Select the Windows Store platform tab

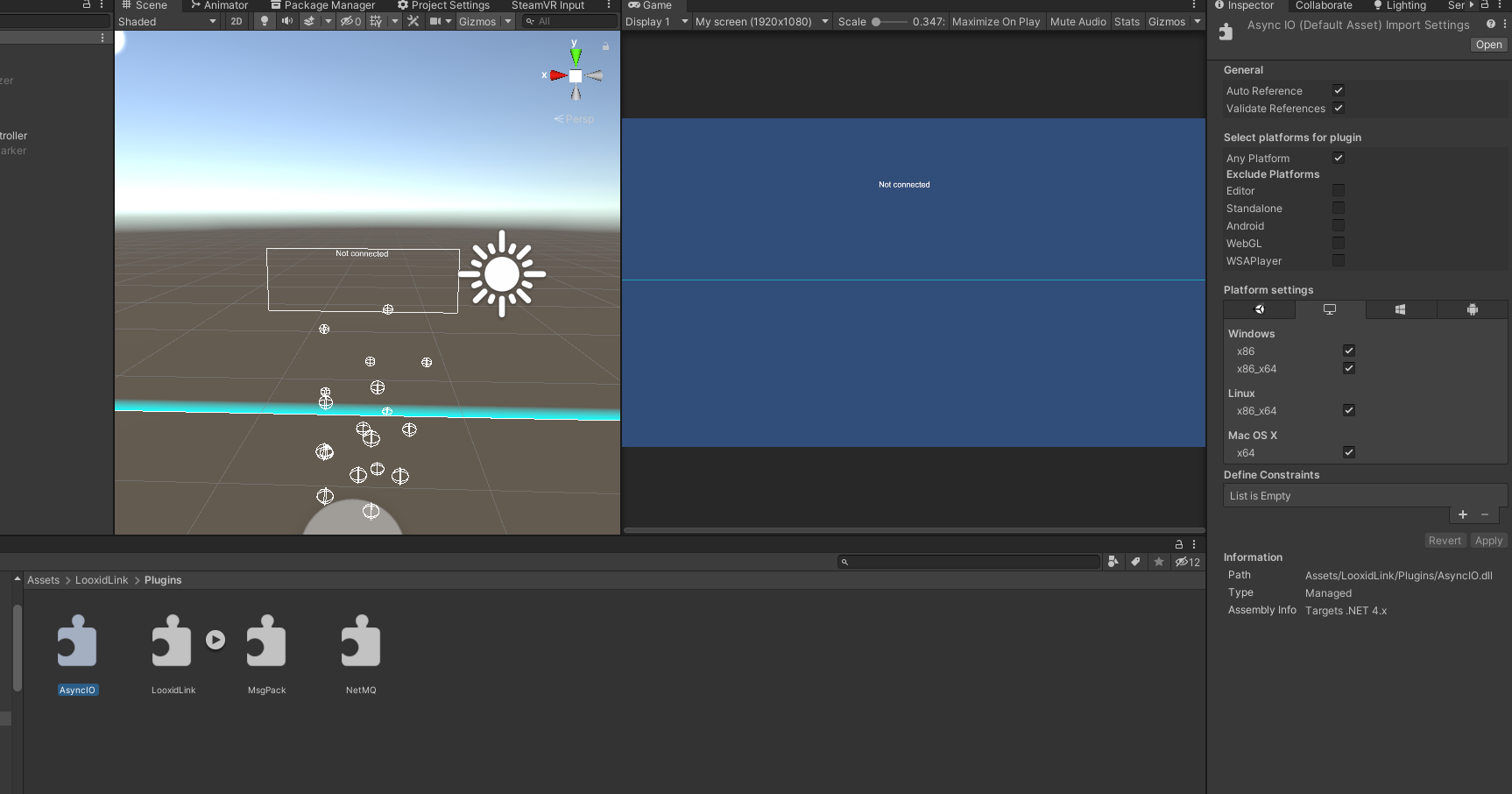[1401, 309]
